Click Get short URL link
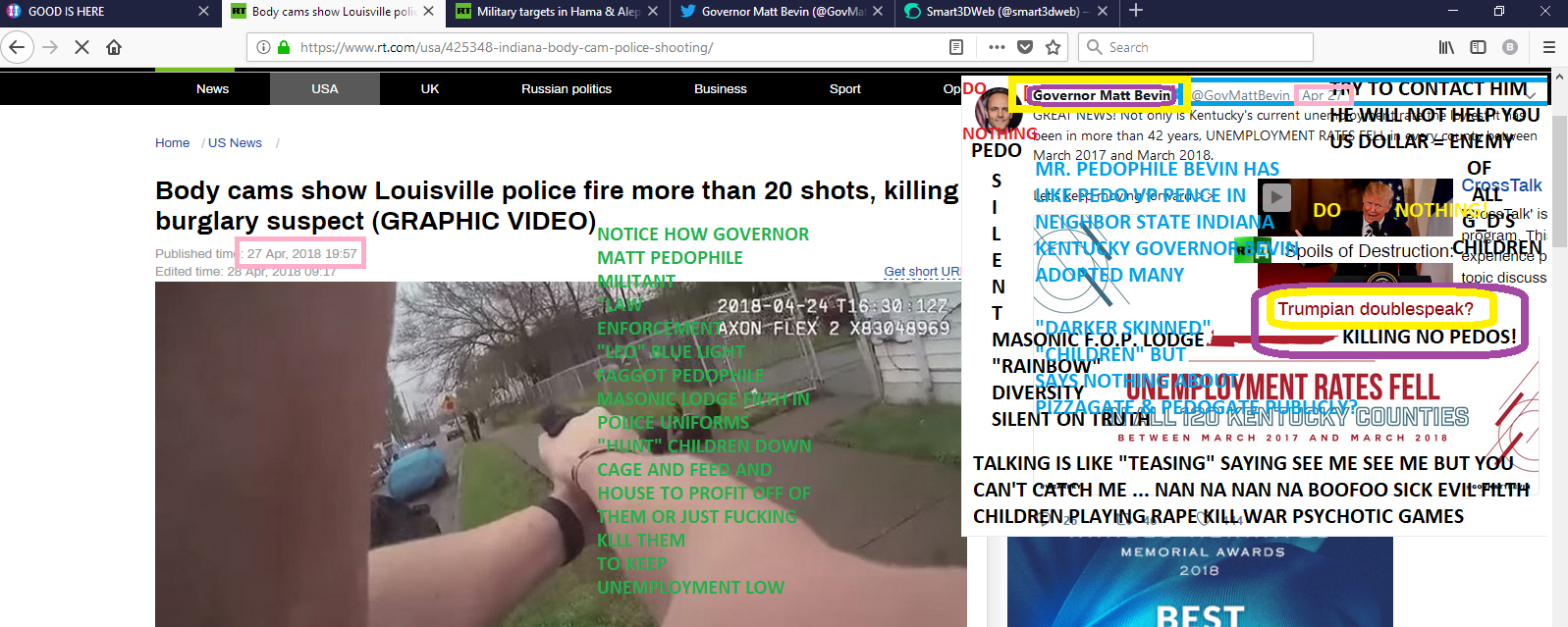 coord(922,272)
